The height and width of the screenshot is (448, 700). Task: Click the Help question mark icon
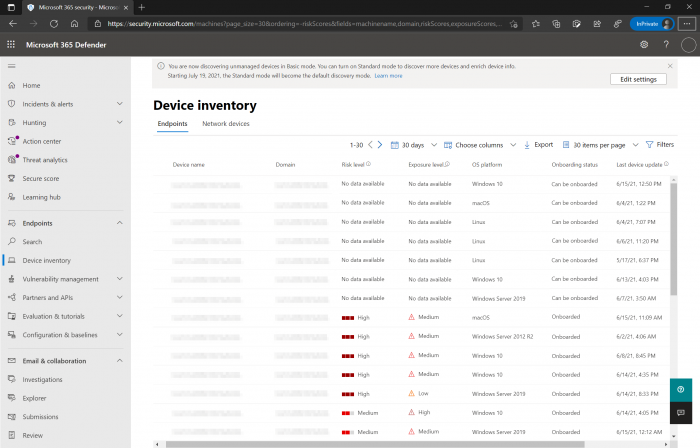click(666, 44)
